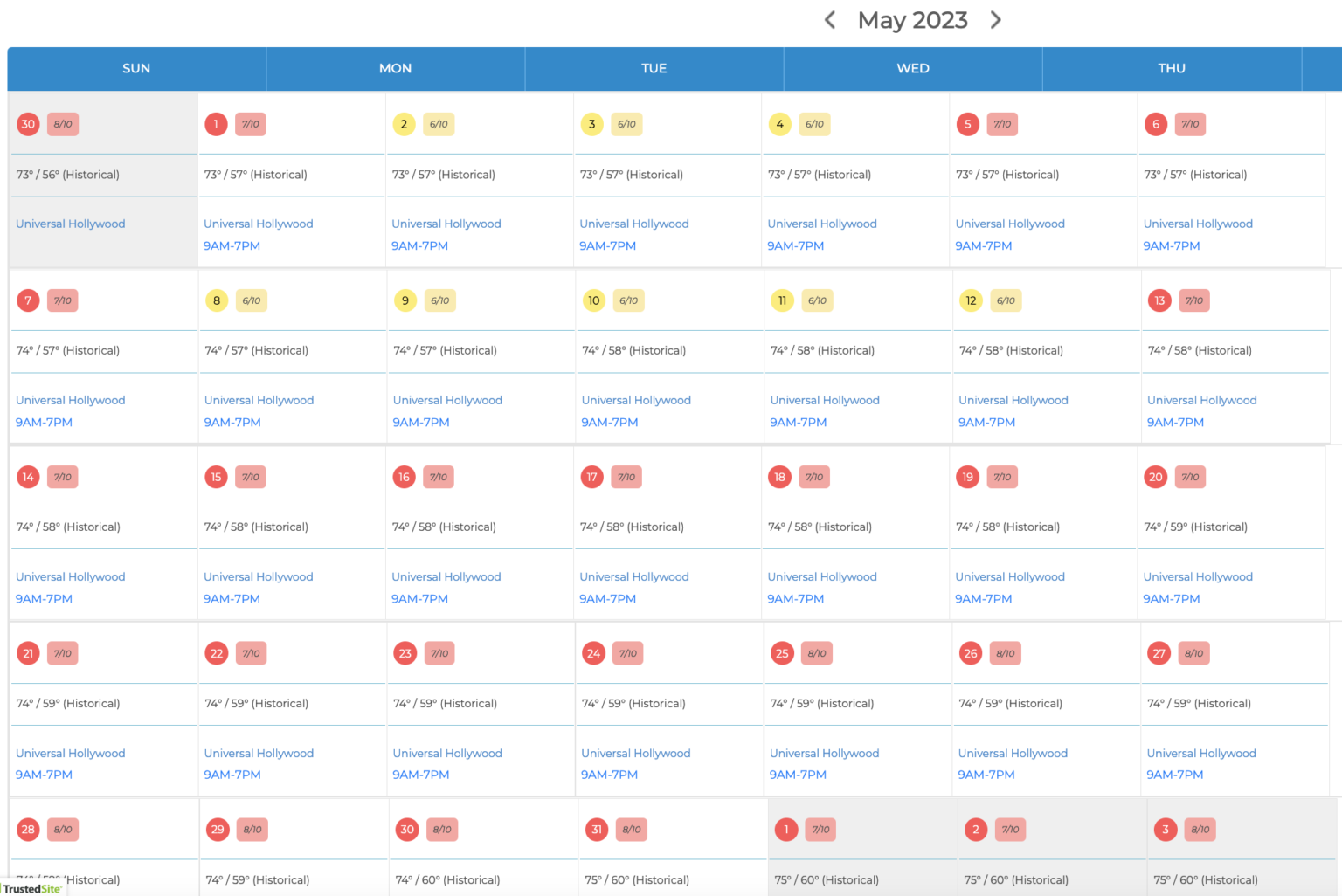1342x896 pixels.
Task: Click the 7/10 crowd badge on May 16
Action: [439, 477]
